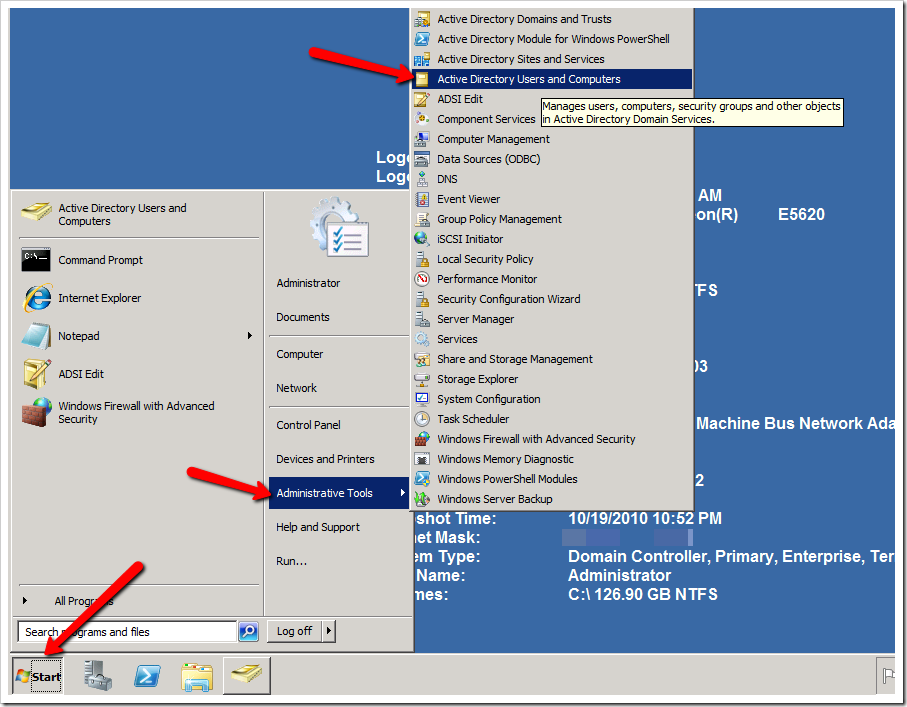This screenshot has width=907, height=707.
Task: Select the Services label in the submenu
Action: [457, 339]
